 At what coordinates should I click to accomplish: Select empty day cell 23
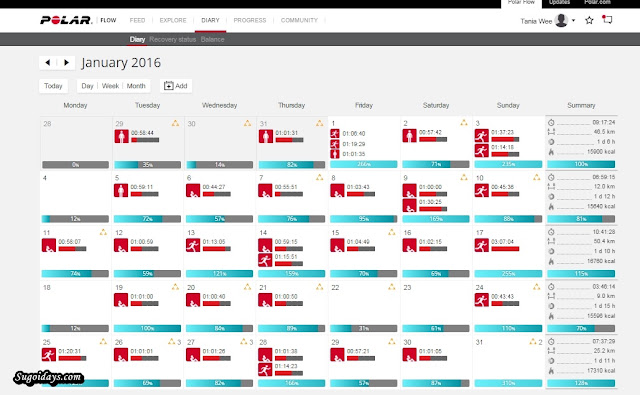(436, 306)
